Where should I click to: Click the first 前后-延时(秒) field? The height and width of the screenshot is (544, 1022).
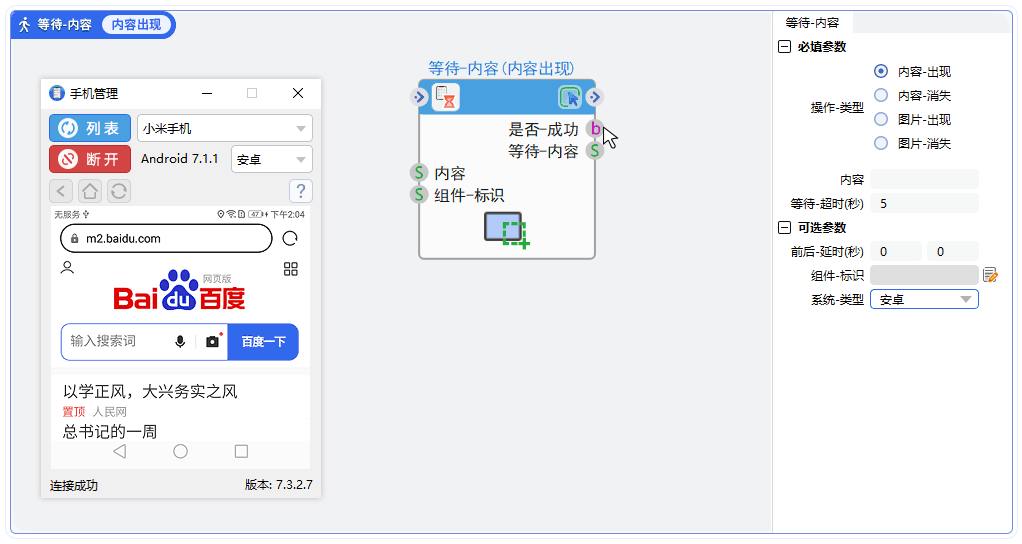[896, 251]
